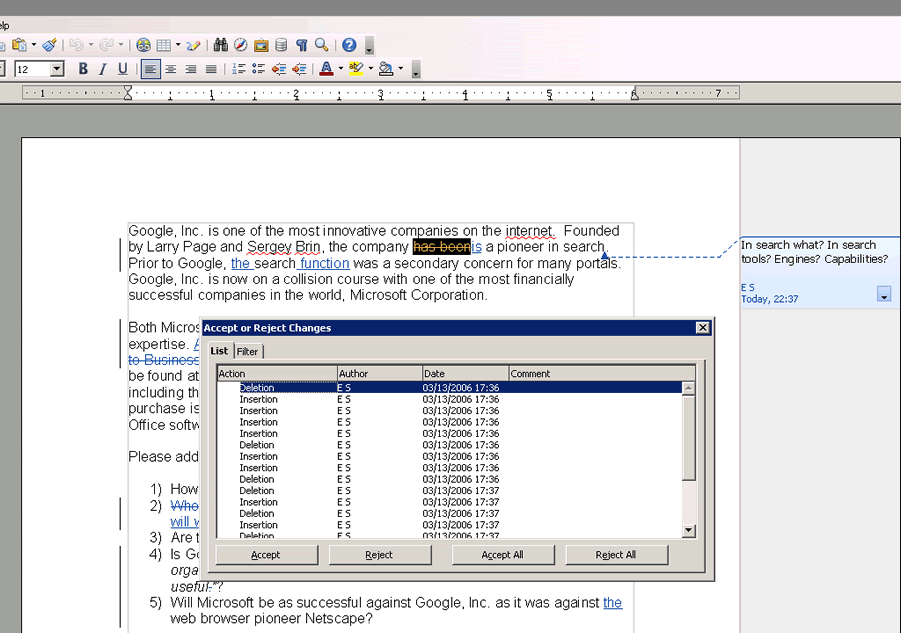Switch to the List tab
The height and width of the screenshot is (633, 901).
coord(219,350)
